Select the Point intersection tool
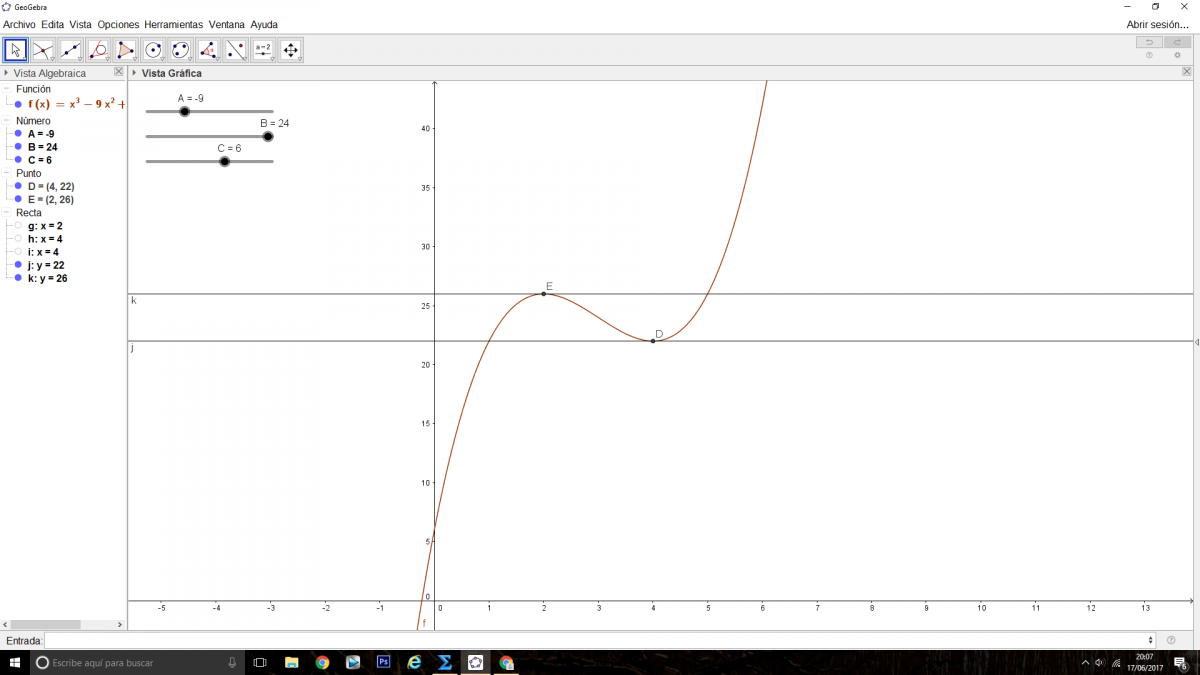Image resolution: width=1200 pixels, height=675 pixels. point(42,50)
